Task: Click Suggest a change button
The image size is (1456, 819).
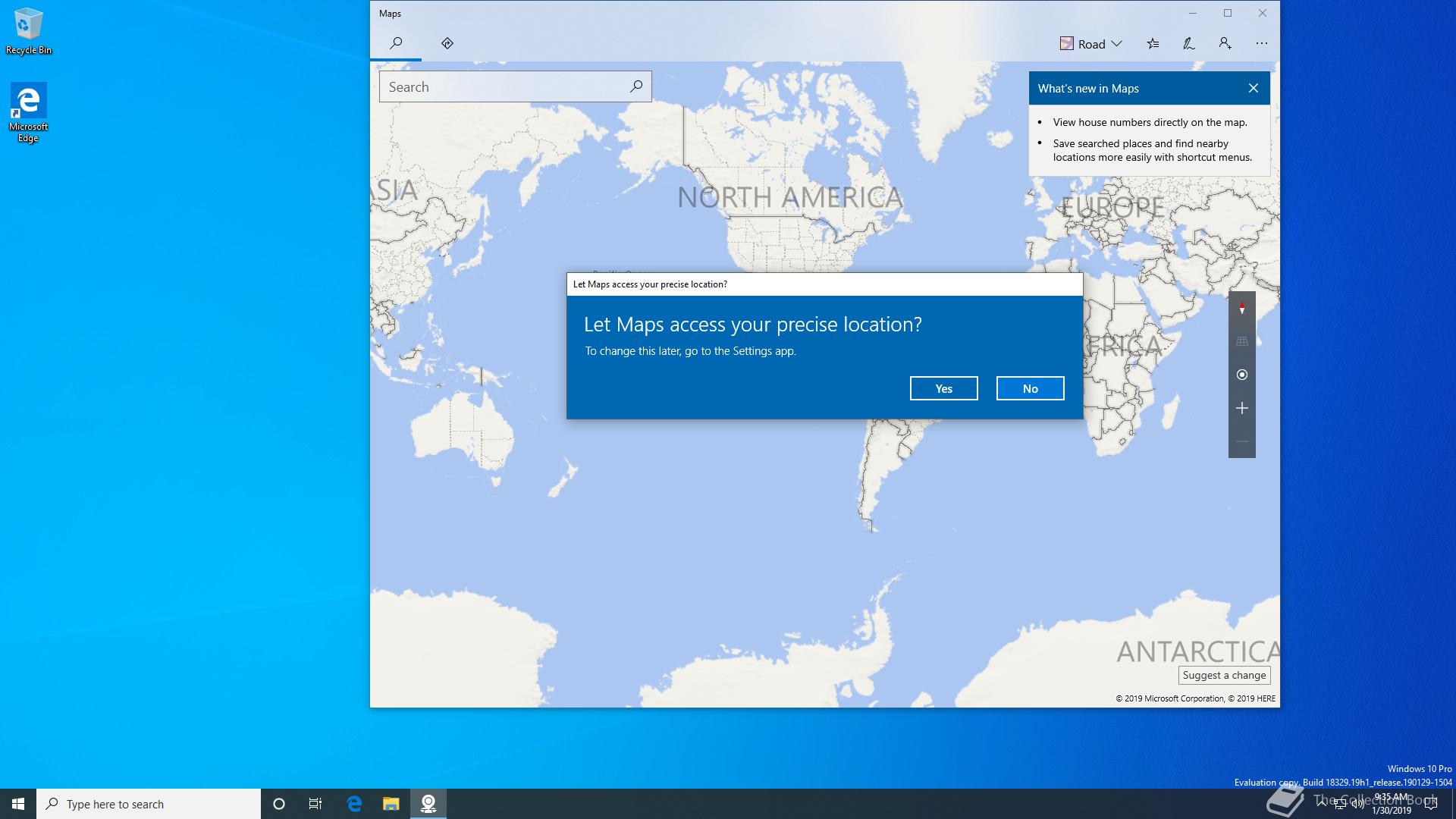Action: point(1224,675)
